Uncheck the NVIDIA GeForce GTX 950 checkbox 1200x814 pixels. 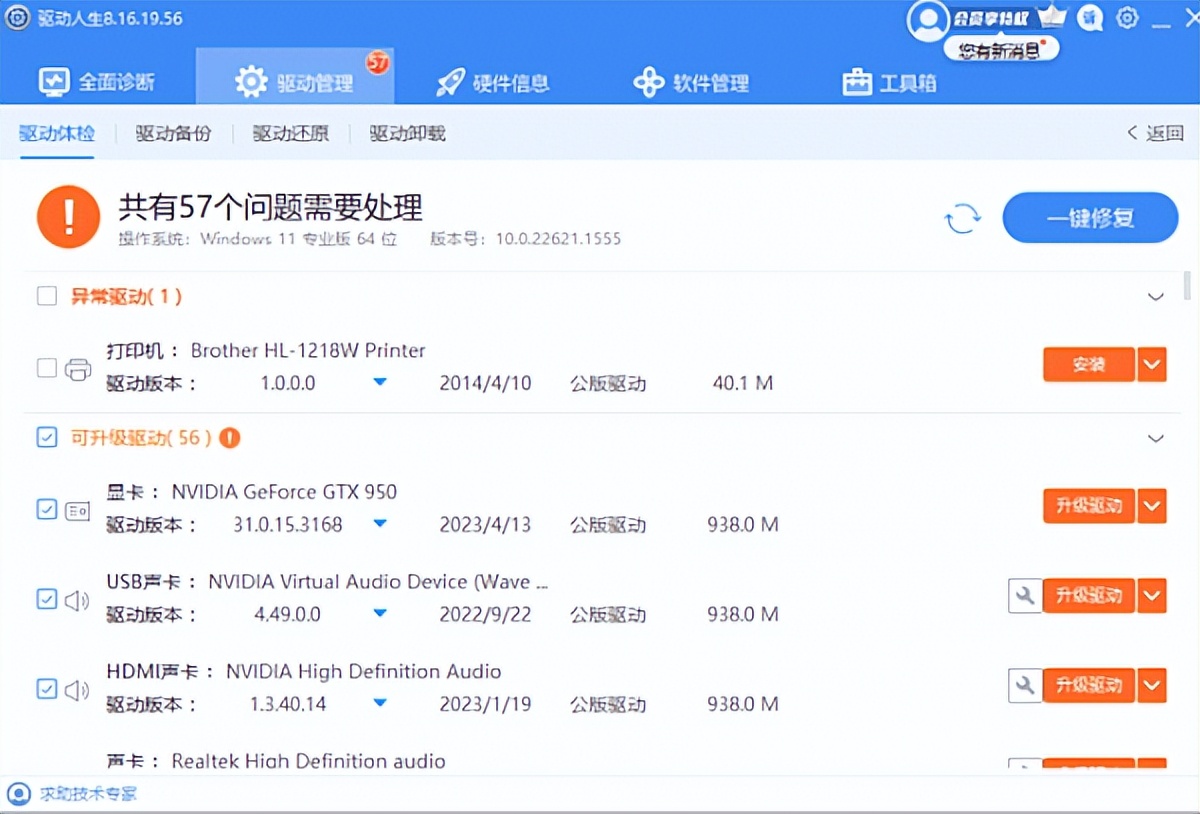[x=46, y=509]
